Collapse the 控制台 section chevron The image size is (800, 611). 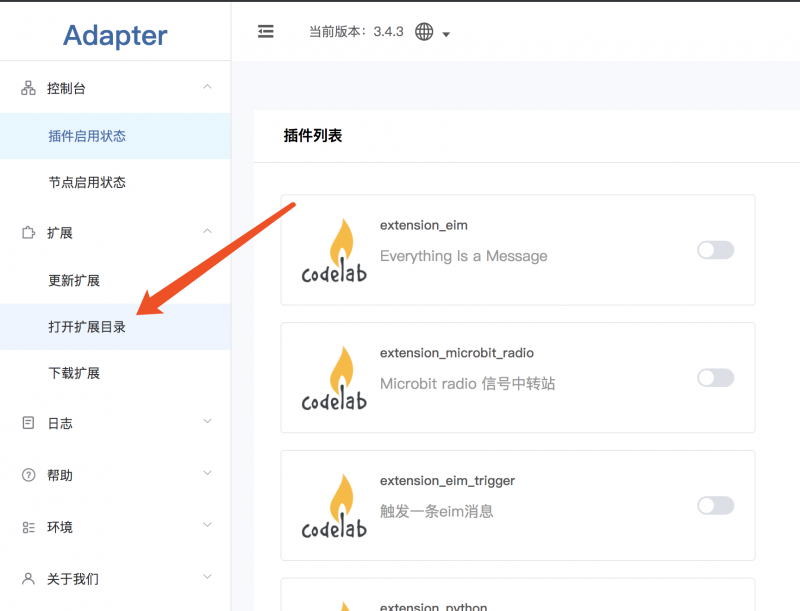[x=207, y=87]
